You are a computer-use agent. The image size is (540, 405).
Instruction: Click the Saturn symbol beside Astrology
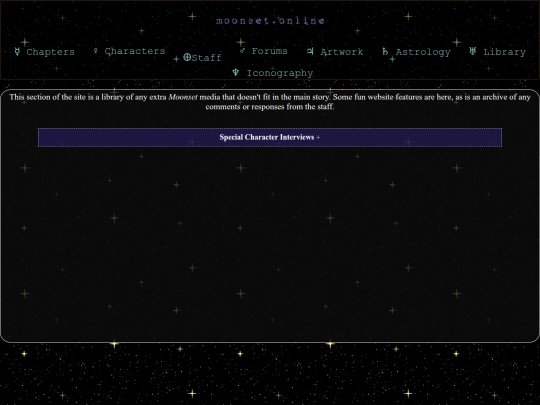pyautogui.click(x=385, y=52)
